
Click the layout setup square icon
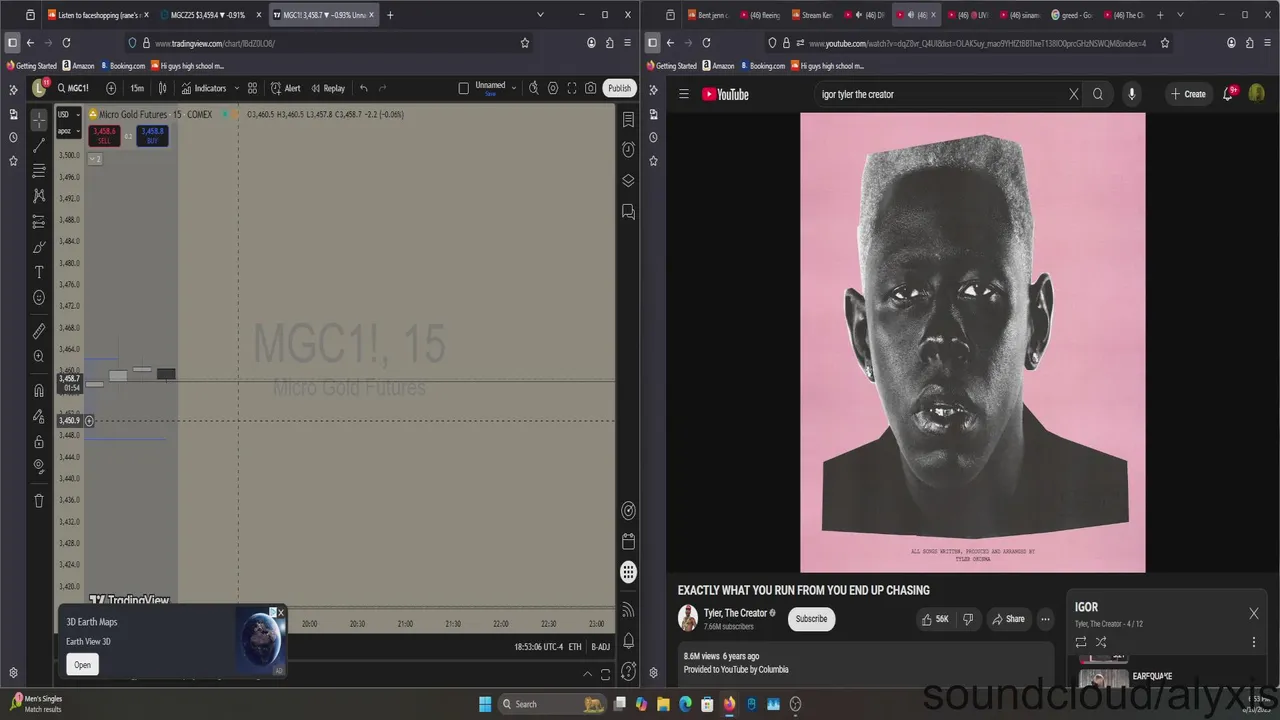(x=463, y=88)
